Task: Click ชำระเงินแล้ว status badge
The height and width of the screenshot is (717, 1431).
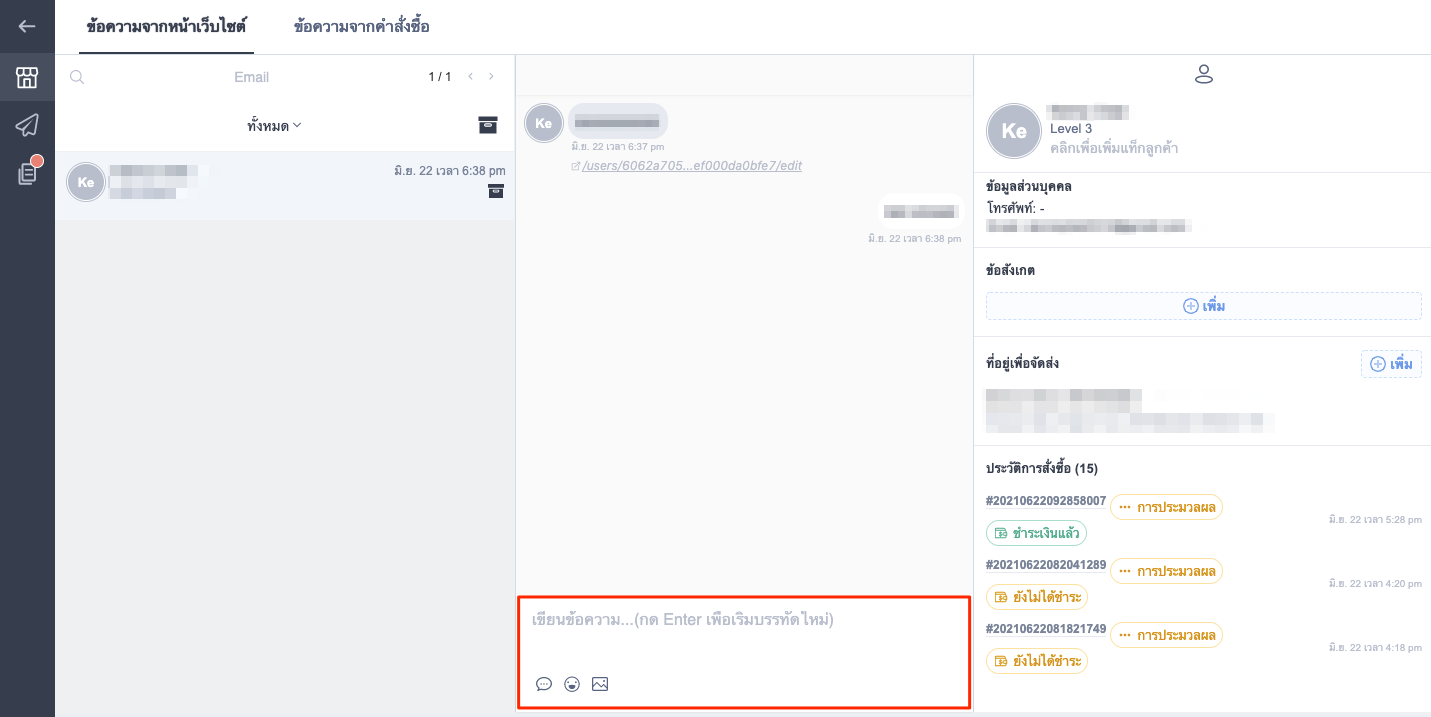Action: click(x=1036, y=533)
